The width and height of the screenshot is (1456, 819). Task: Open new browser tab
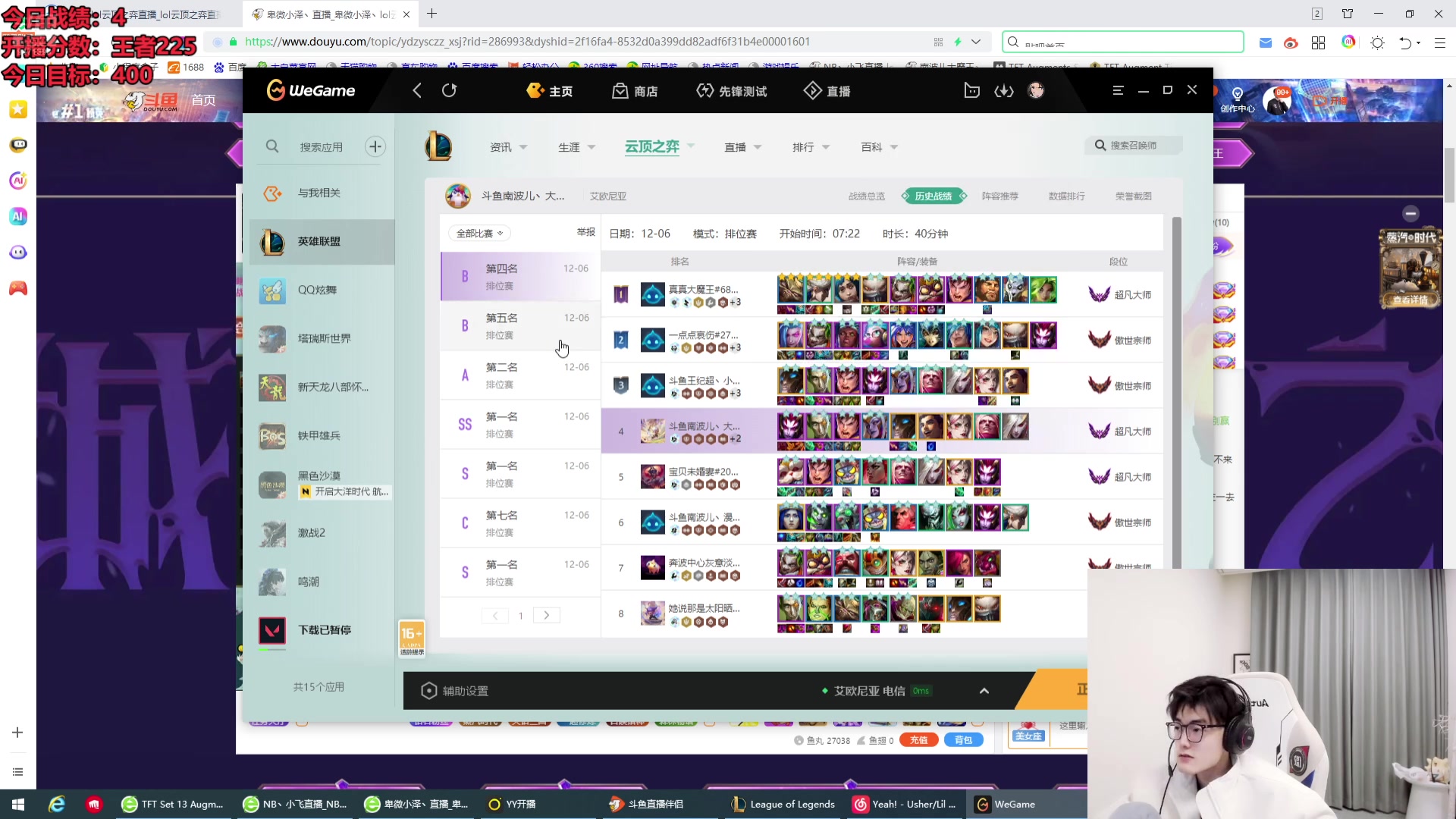431,14
